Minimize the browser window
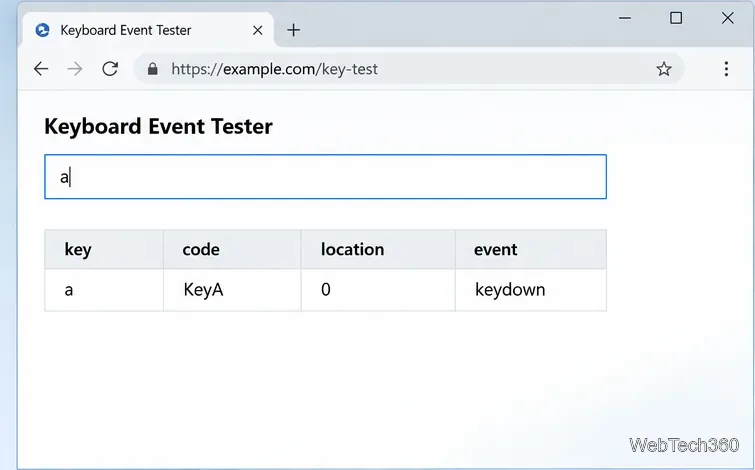755x470 pixels. click(x=625, y=18)
